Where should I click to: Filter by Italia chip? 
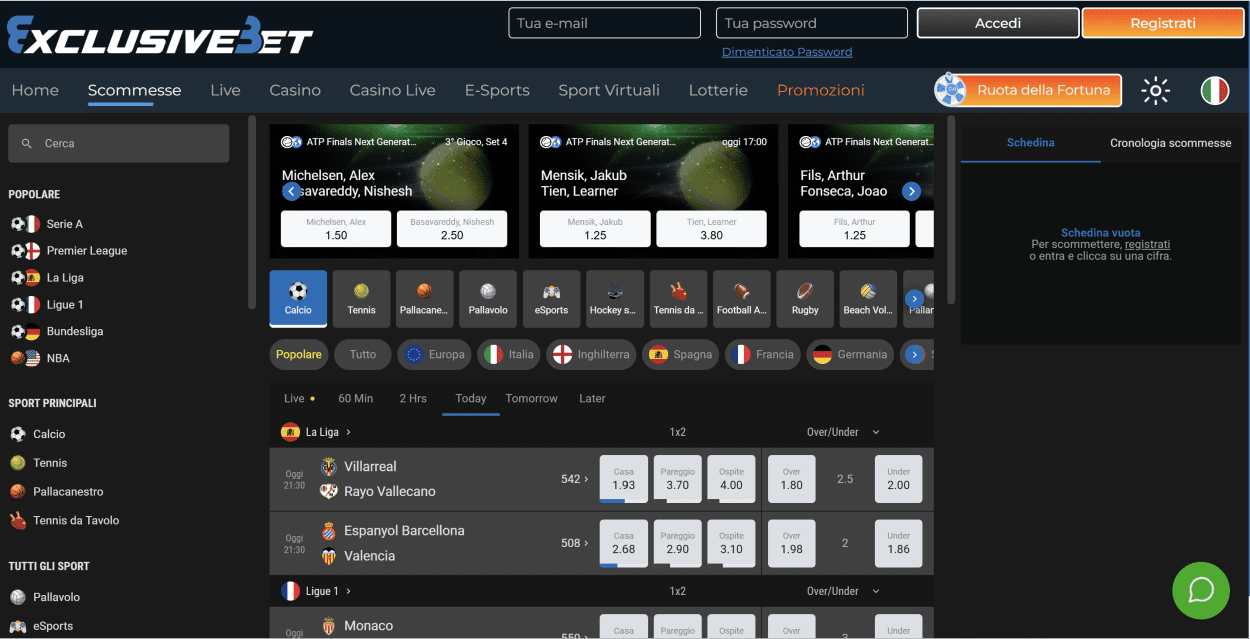pos(510,354)
